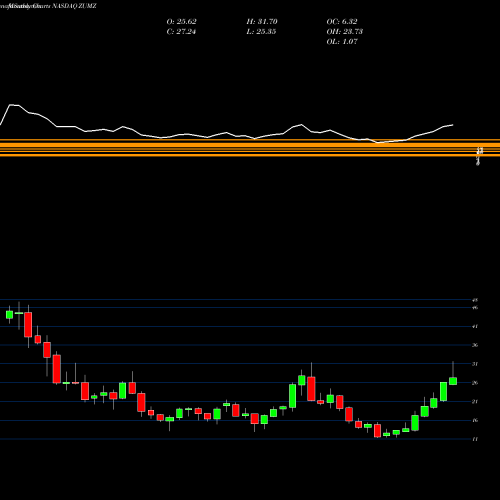Click the first green candle at chart's left edge
This screenshot has height=500, width=500.
[x=9, y=315]
